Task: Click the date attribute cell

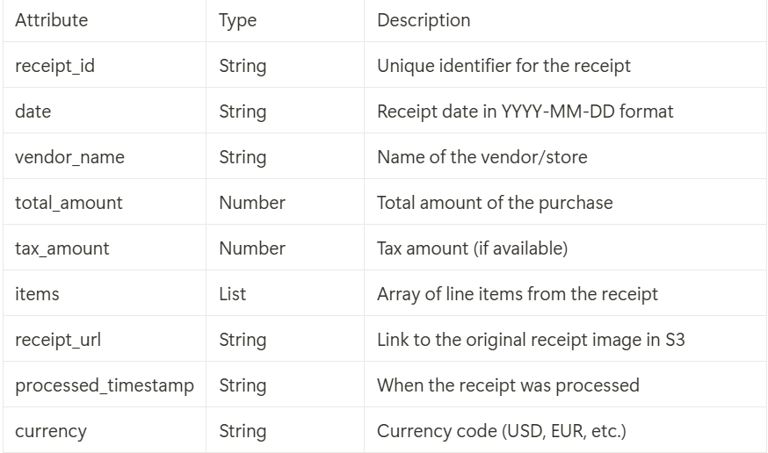Action: (34, 112)
